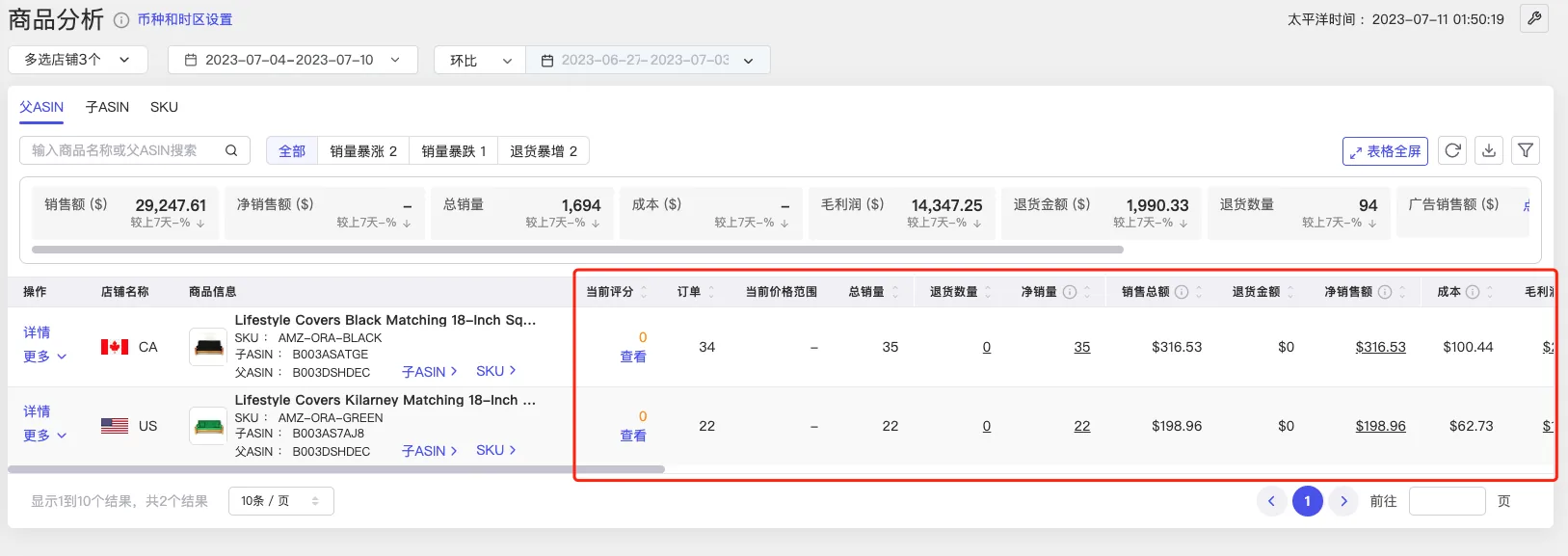1568x556 pixels.
Task: Click the 退货数量 summary card
Action: pyautogui.click(x=1298, y=213)
